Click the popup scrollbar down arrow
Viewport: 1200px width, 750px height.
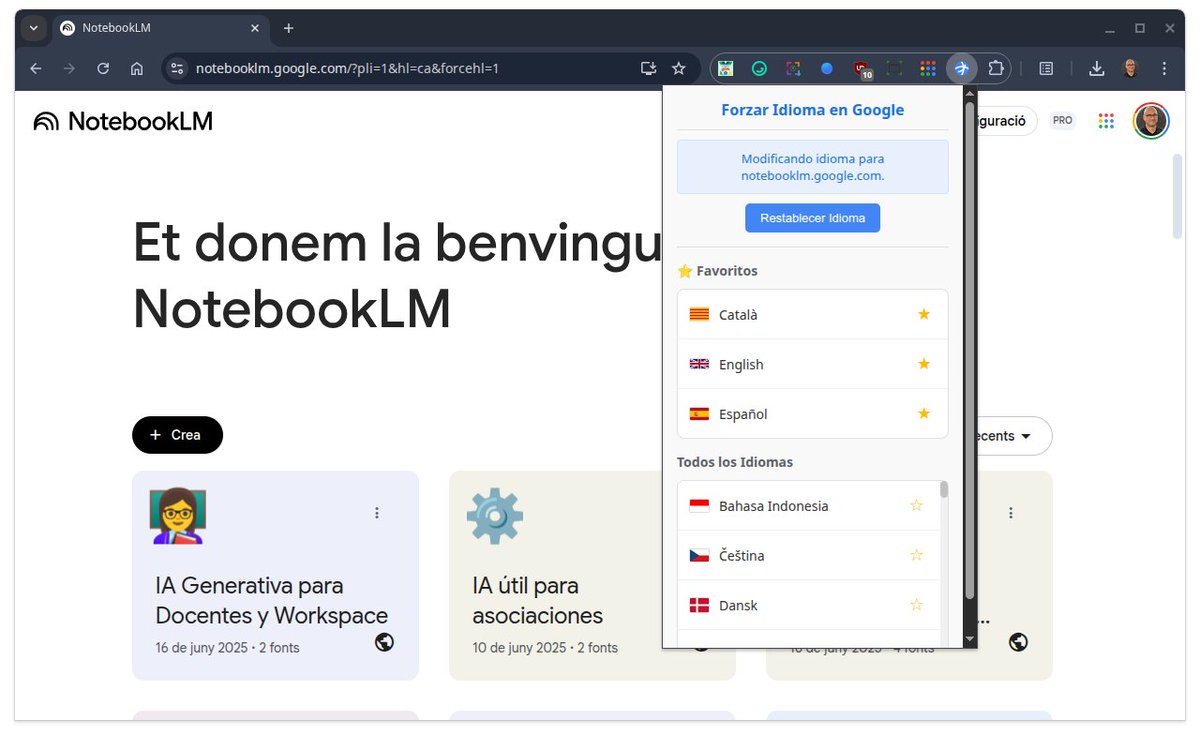(968, 639)
